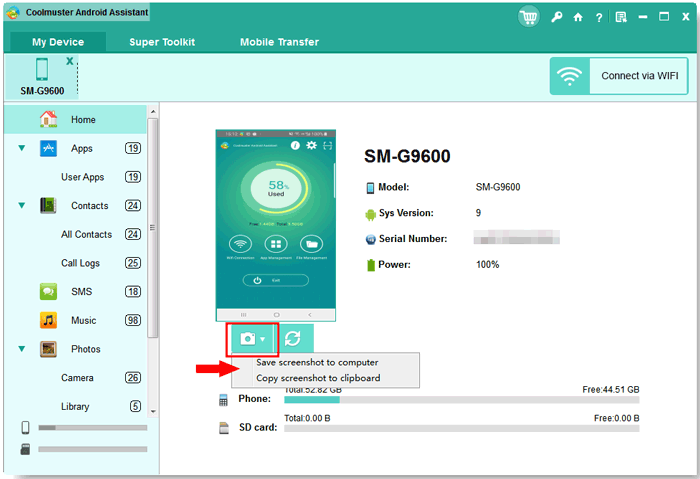Click the battery Power icon
This screenshot has height=479, width=700.
(x=371, y=265)
